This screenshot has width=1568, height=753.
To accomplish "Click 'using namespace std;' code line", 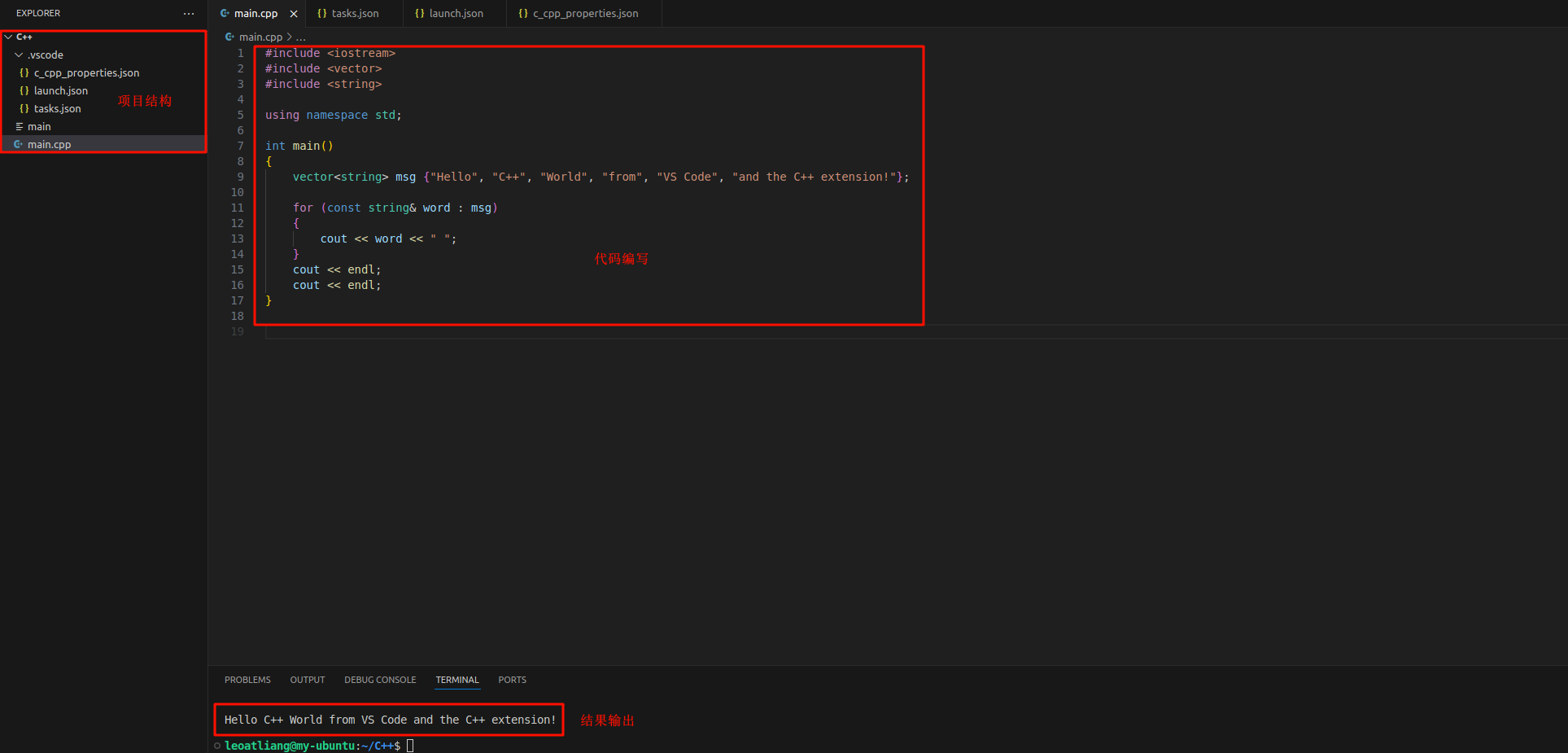I will point(334,115).
